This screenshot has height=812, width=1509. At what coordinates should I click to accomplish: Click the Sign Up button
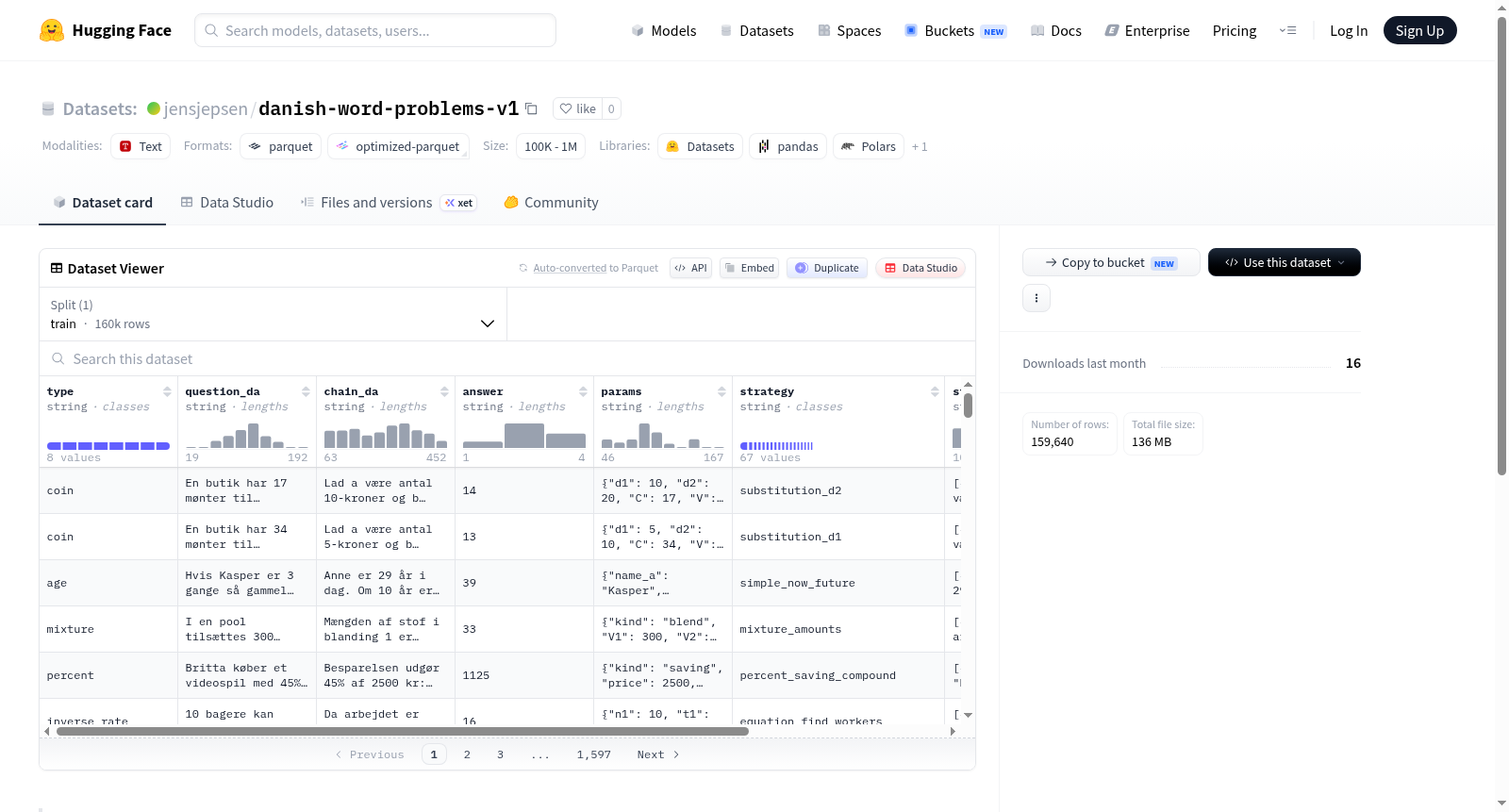[1420, 30]
